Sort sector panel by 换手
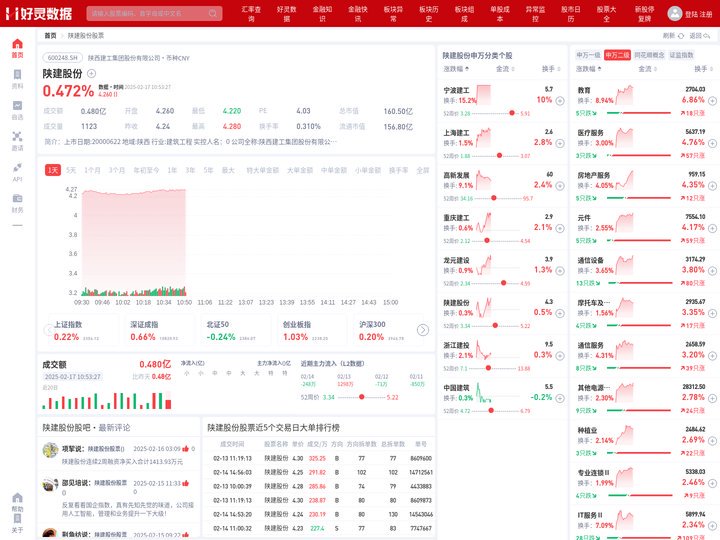 [x=703, y=69]
